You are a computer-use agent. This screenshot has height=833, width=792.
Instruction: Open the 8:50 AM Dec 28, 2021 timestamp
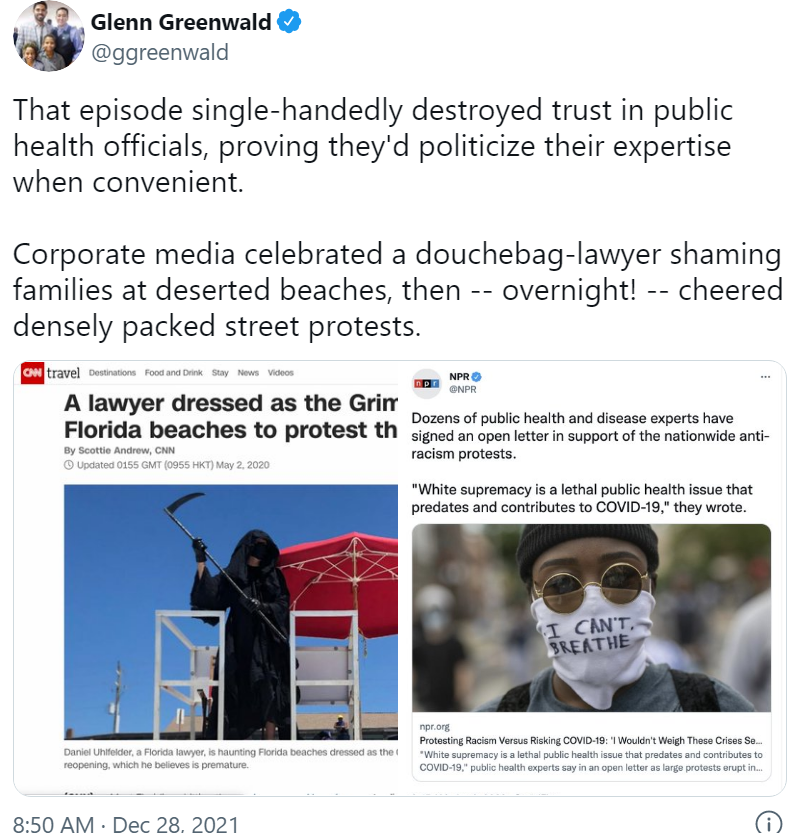tap(126, 824)
